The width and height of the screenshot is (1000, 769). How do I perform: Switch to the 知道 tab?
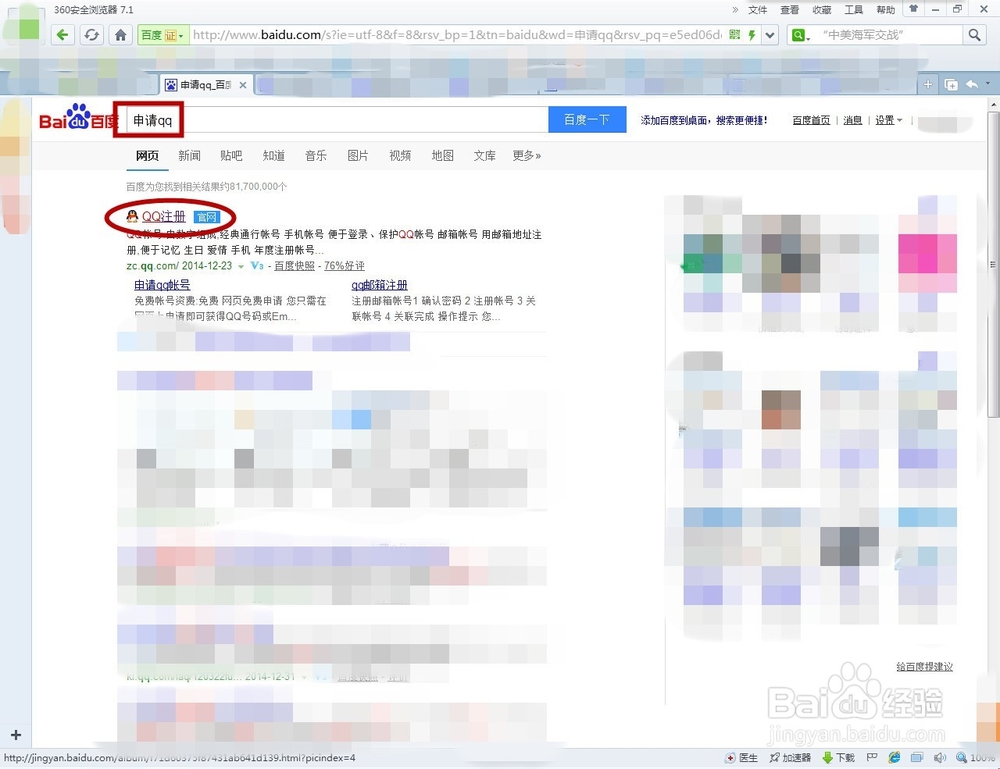(274, 156)
